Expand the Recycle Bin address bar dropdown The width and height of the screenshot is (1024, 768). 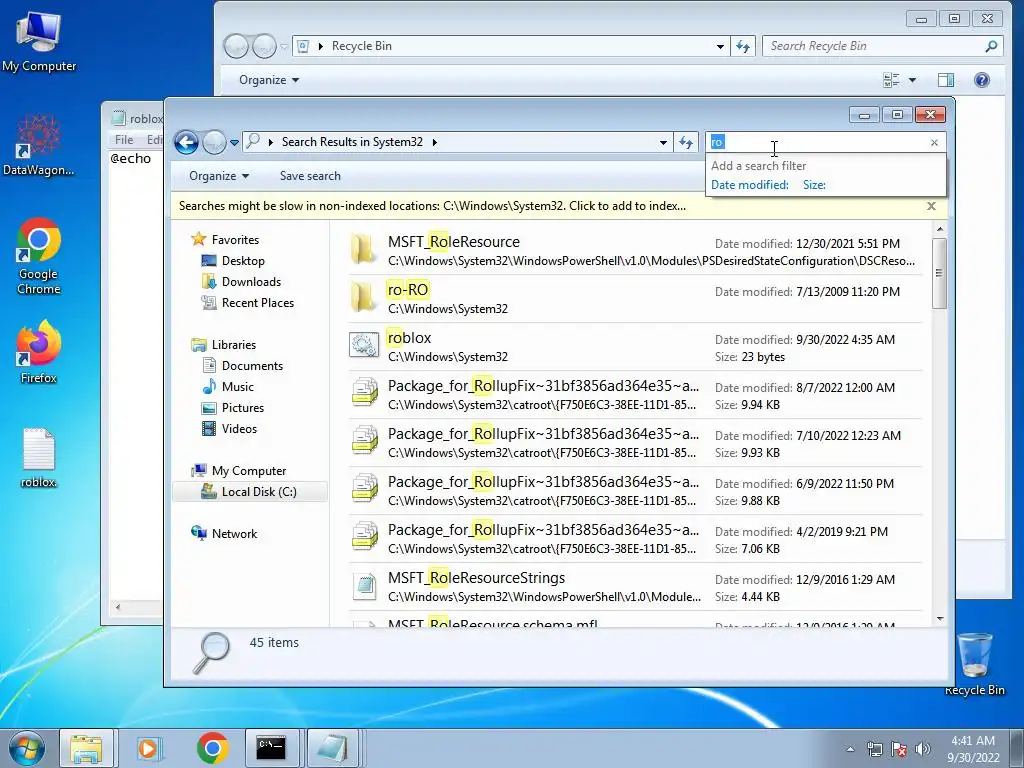tap(720, 46)
